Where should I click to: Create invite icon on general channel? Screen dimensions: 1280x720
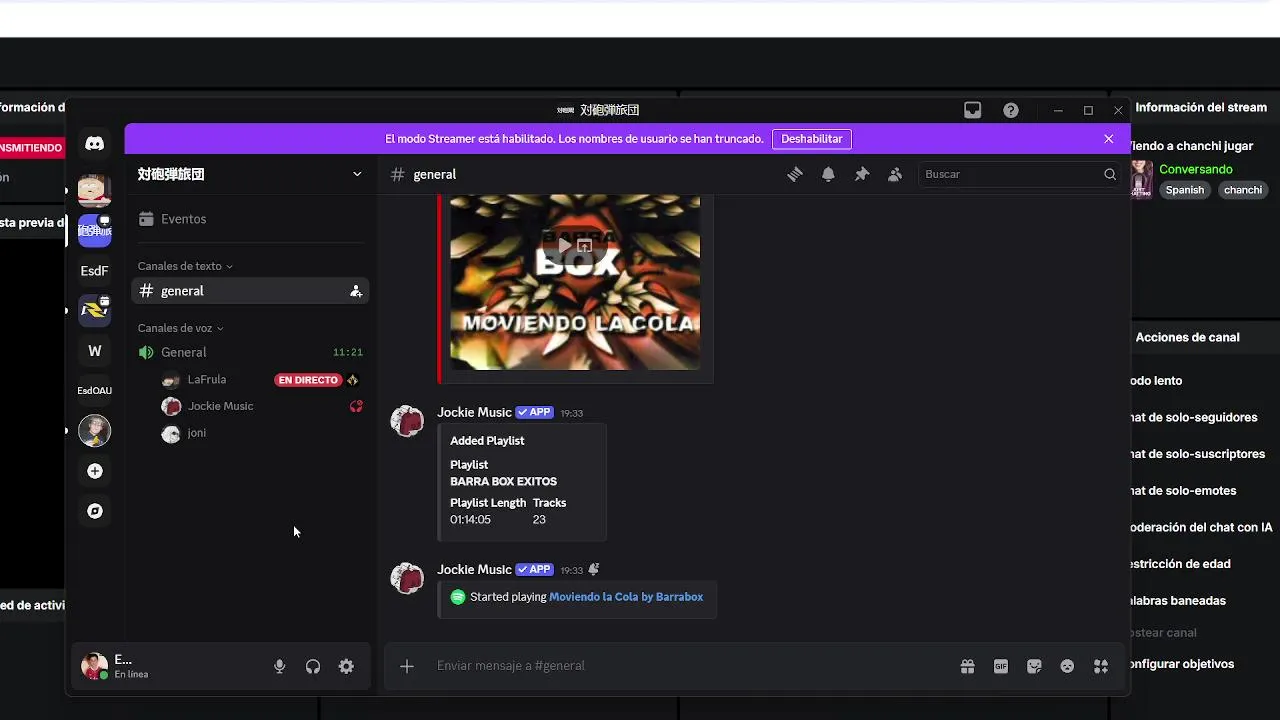[355, 291]
